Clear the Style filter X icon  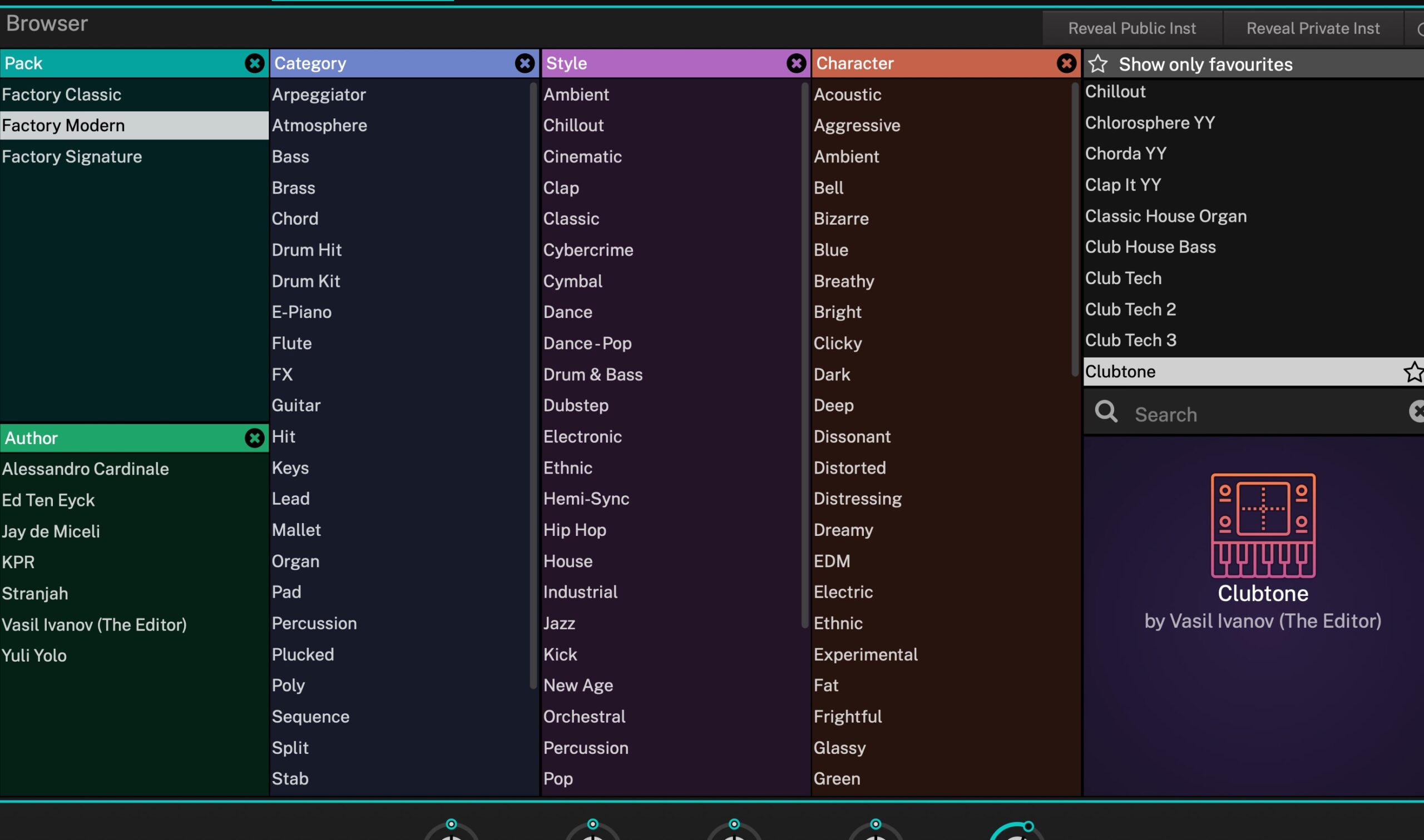pos(796,63)
